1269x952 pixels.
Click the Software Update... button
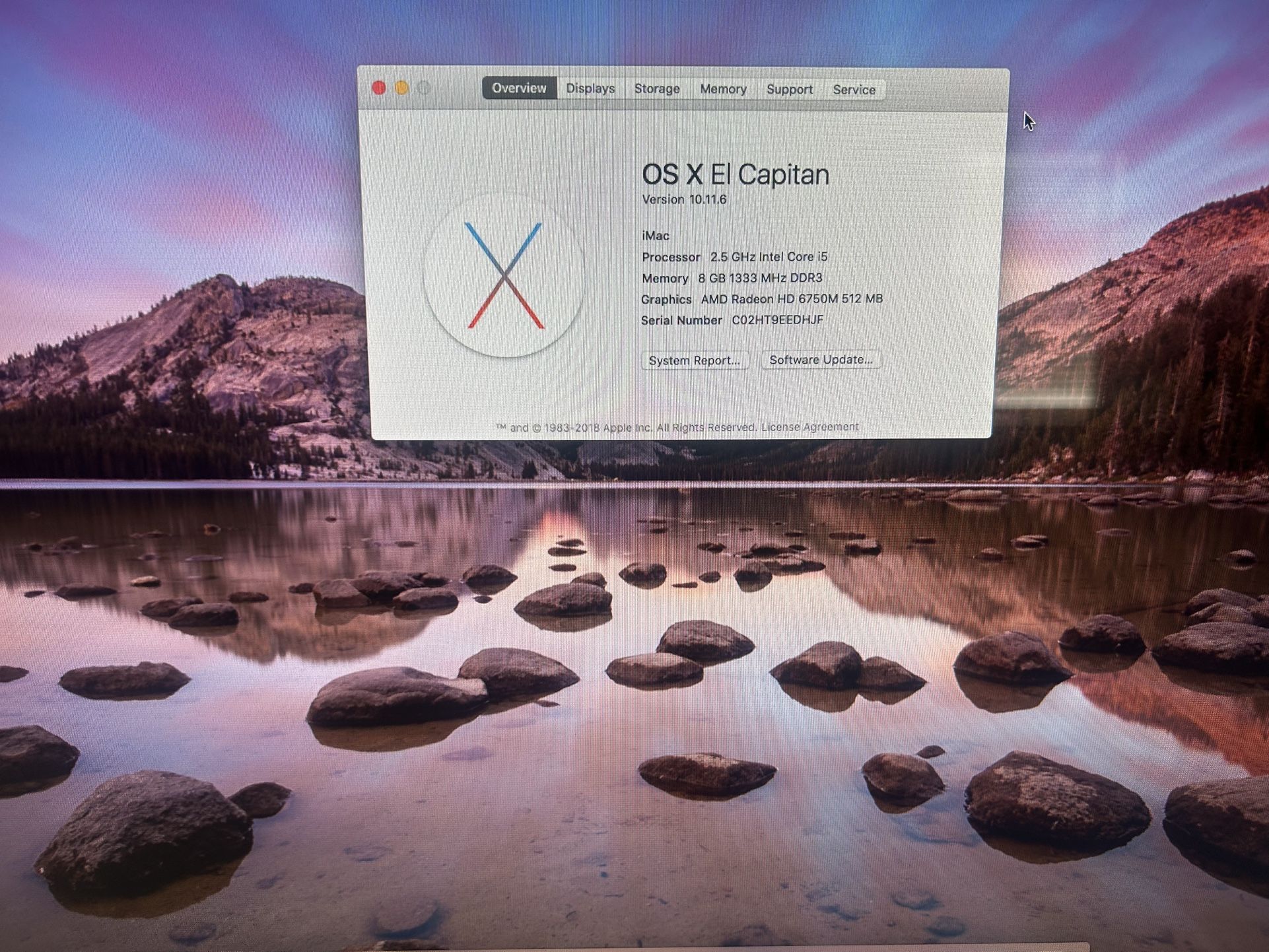(821, 360)
